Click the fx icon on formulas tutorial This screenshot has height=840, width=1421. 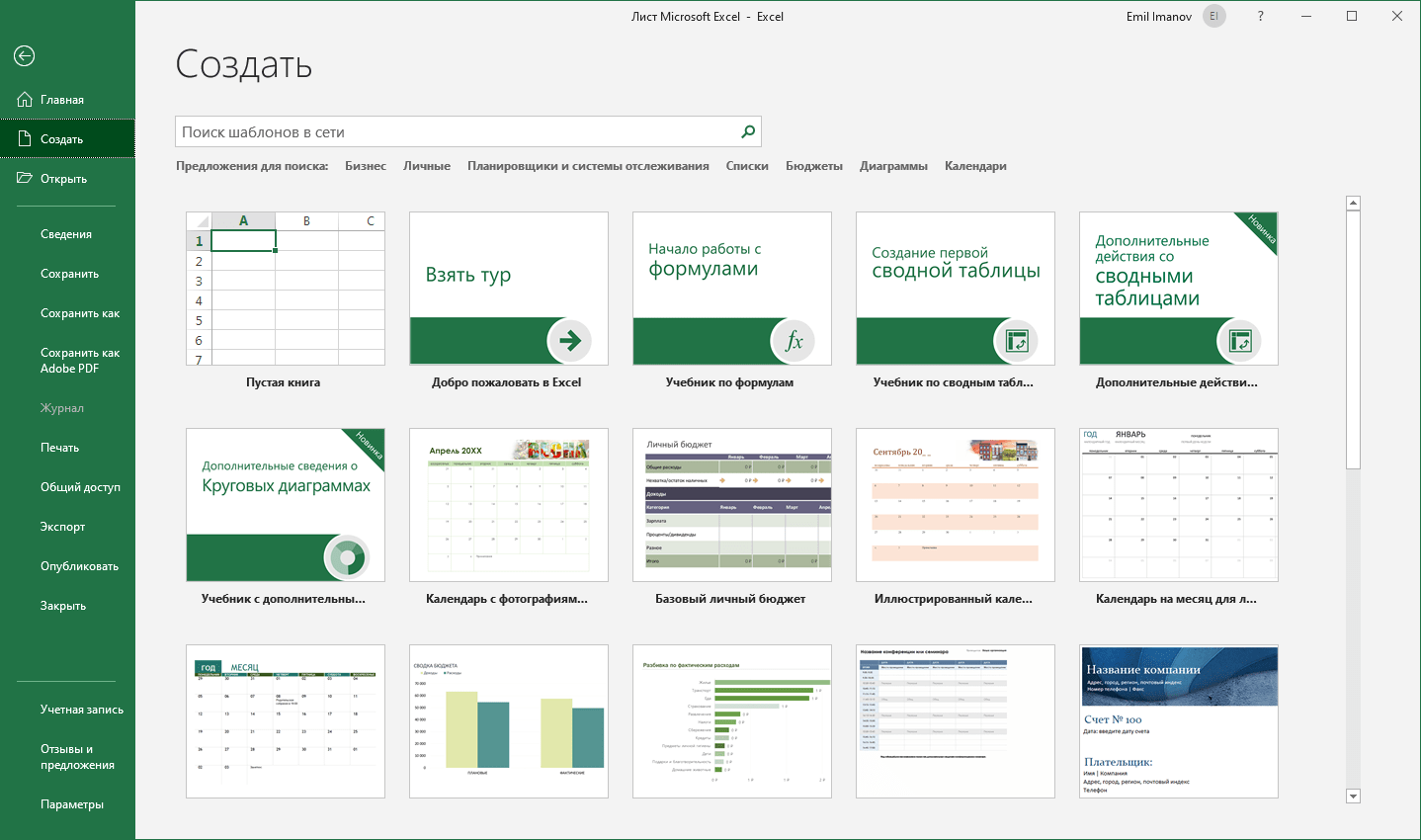(x=793, y=341)
